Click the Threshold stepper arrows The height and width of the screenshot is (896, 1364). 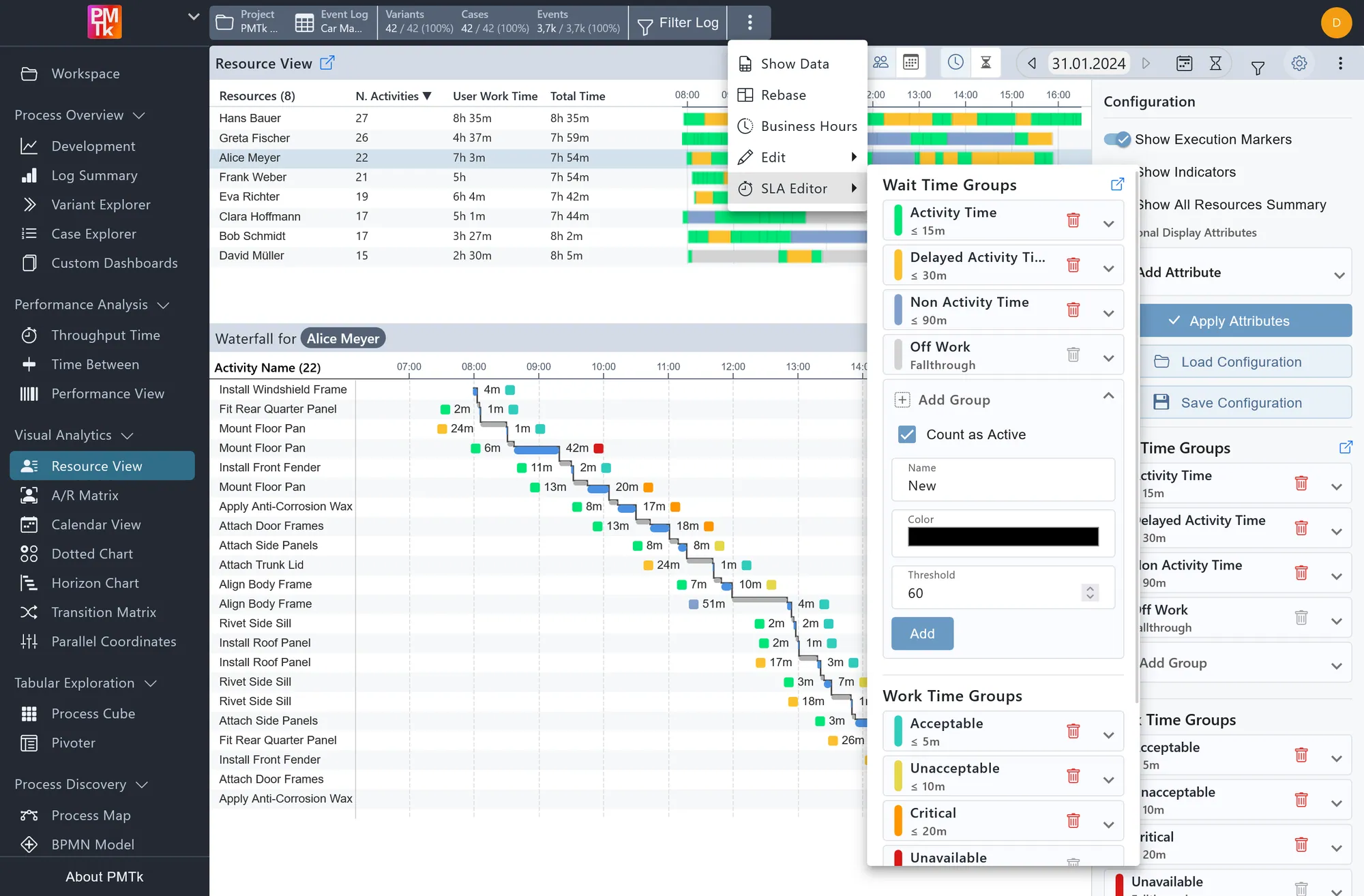coord(1090,593)
